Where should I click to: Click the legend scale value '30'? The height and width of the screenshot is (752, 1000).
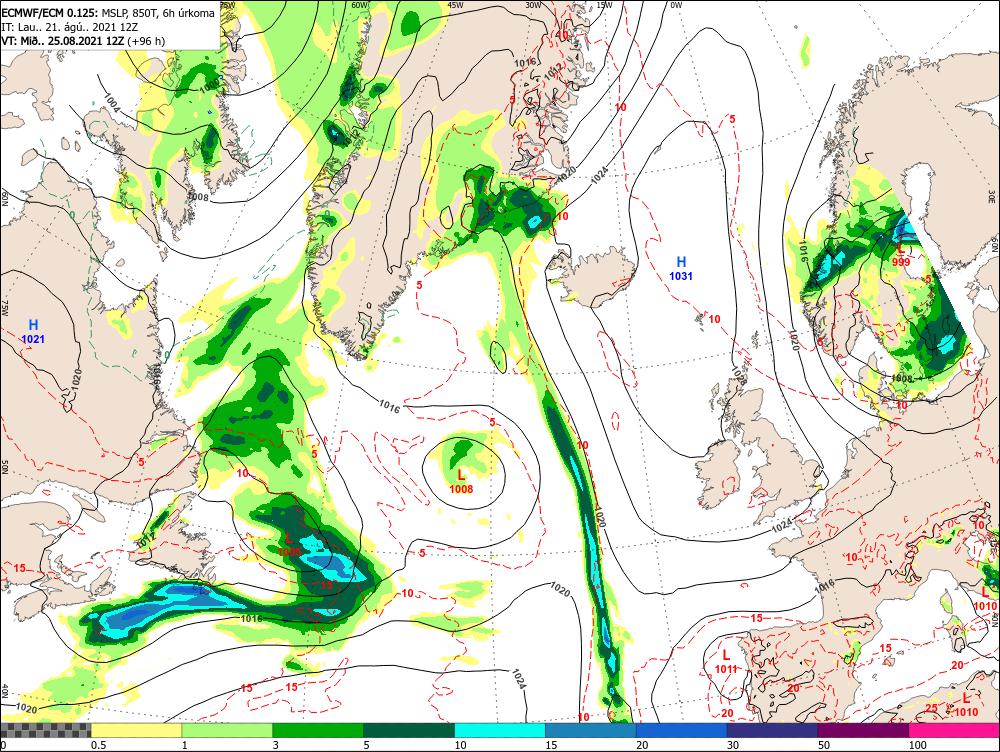[733, 745]
